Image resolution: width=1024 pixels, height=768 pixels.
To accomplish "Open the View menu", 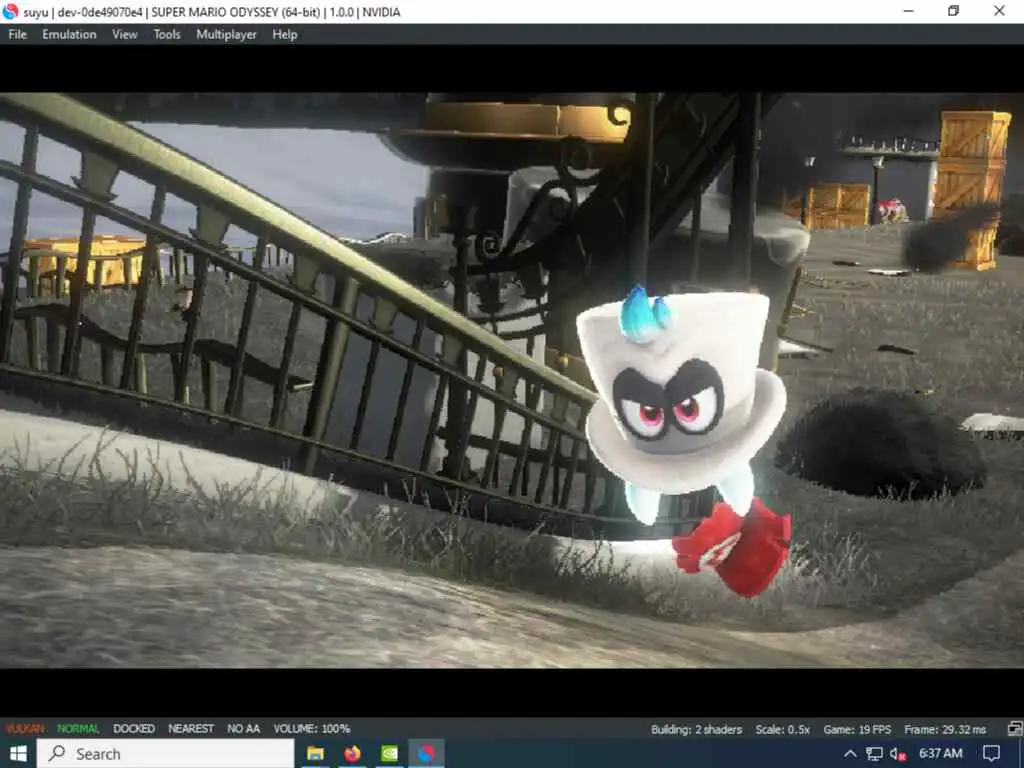I will click(x=125, y=35).
